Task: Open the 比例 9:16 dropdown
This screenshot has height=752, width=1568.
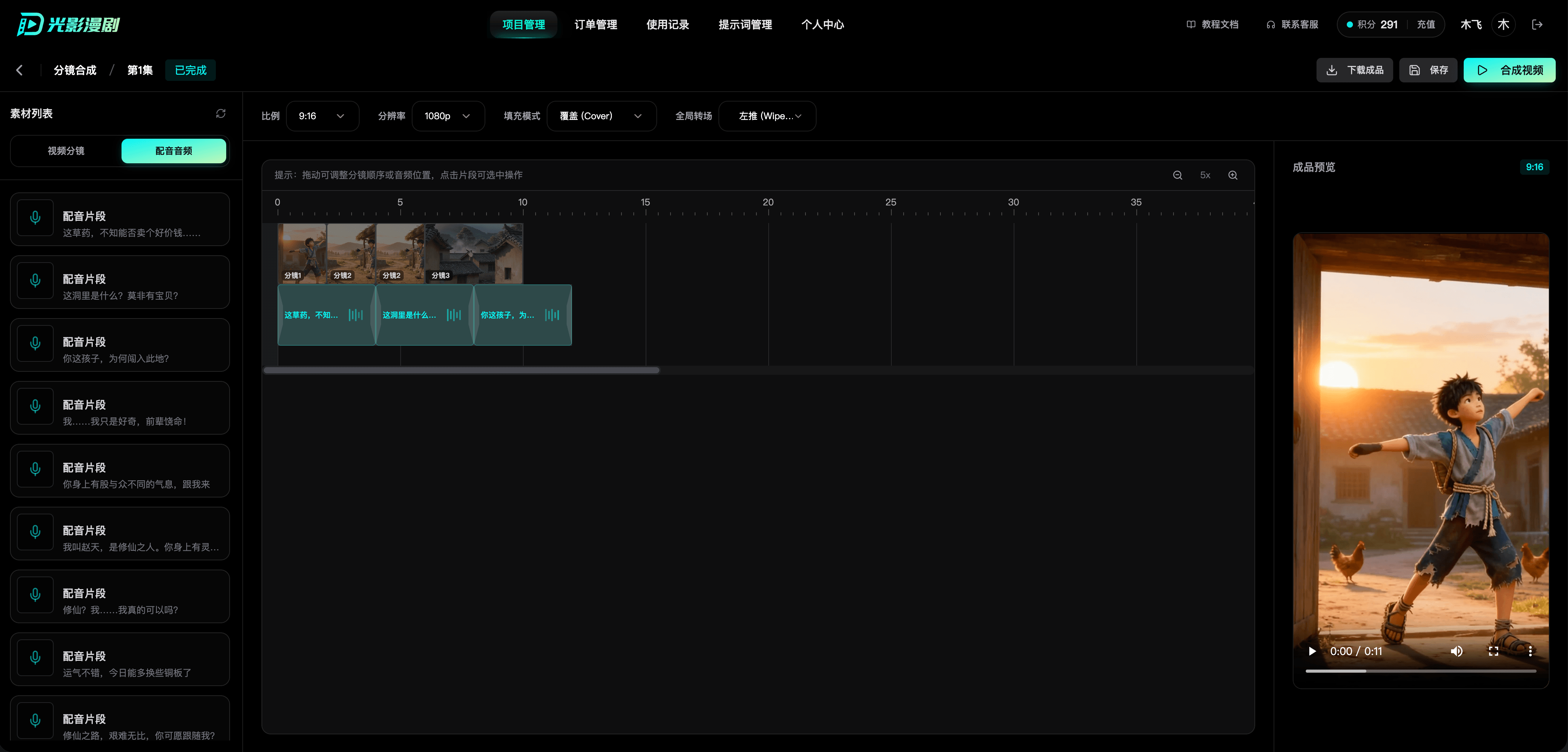Action: point(322,116)
